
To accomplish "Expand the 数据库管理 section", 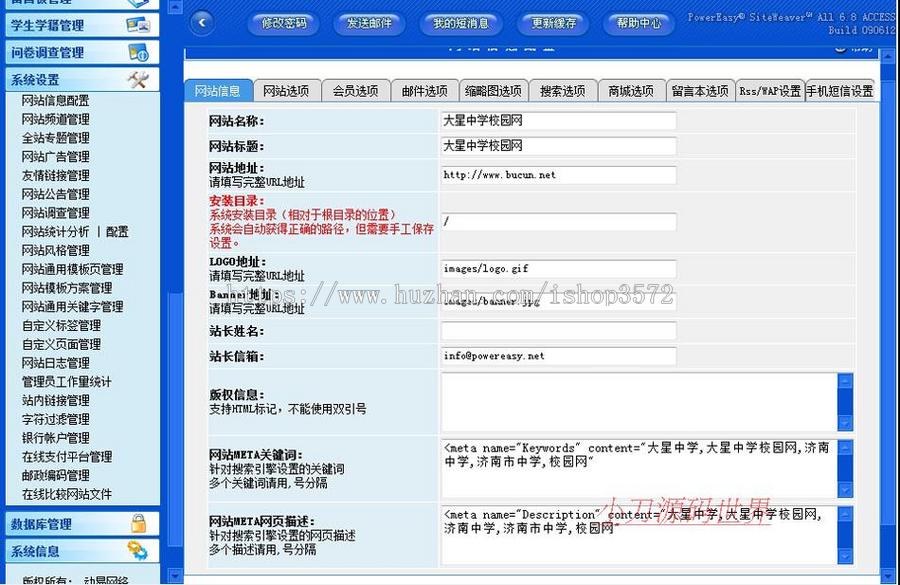I will 83,524.
